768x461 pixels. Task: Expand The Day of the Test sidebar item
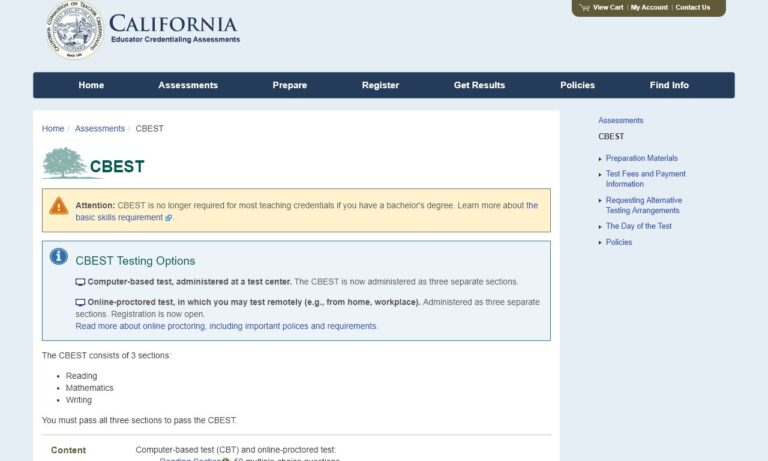point(638,226)
